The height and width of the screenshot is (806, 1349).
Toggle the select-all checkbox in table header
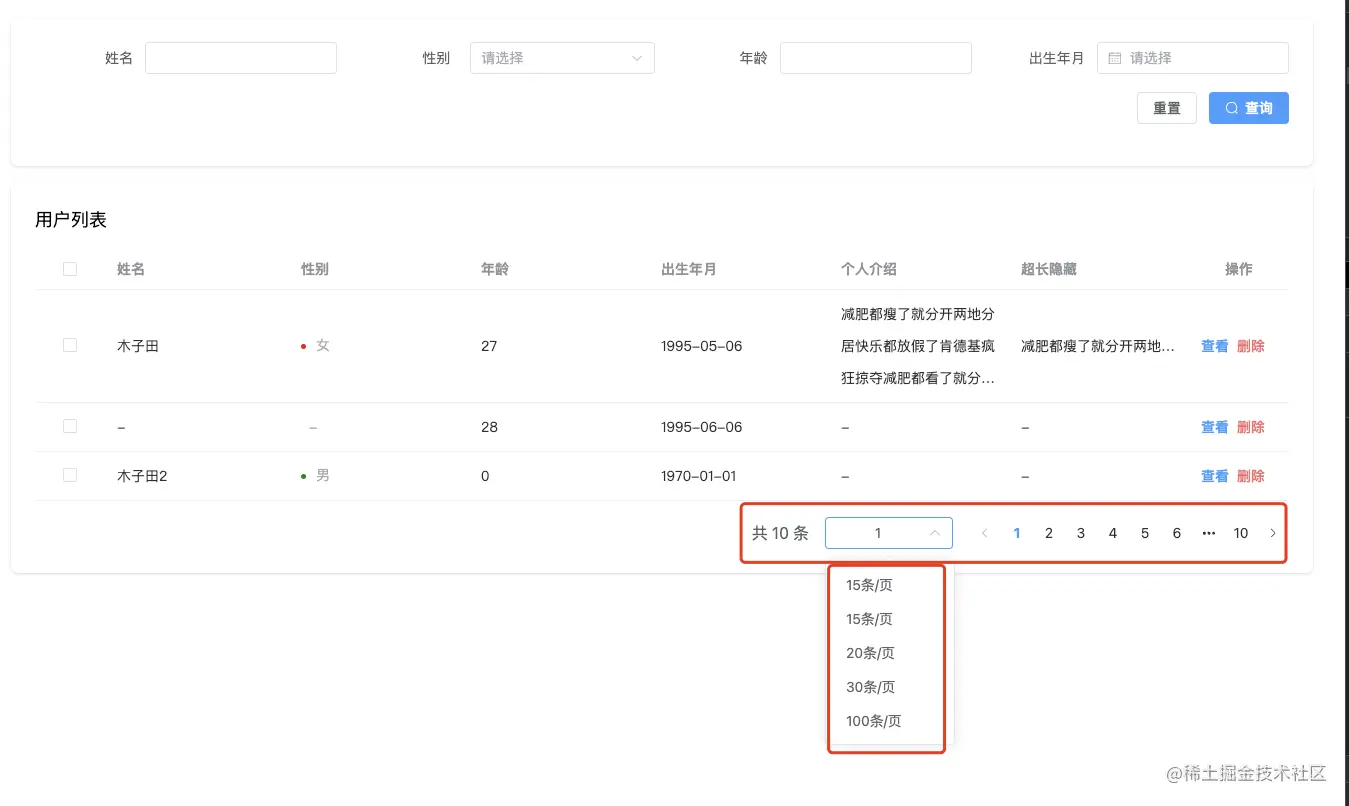(x=70, y=269)
